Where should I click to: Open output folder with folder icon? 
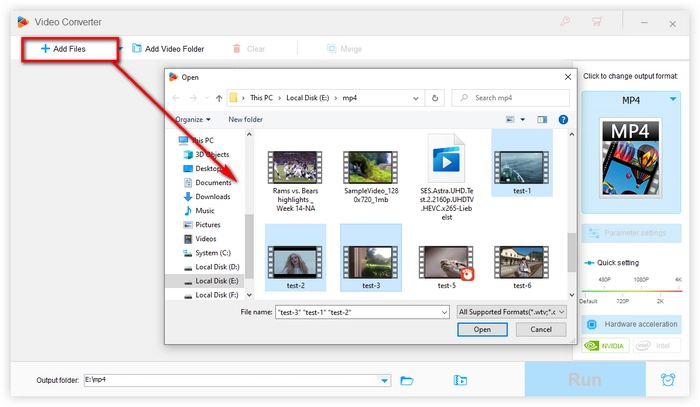tap(407, 380)
